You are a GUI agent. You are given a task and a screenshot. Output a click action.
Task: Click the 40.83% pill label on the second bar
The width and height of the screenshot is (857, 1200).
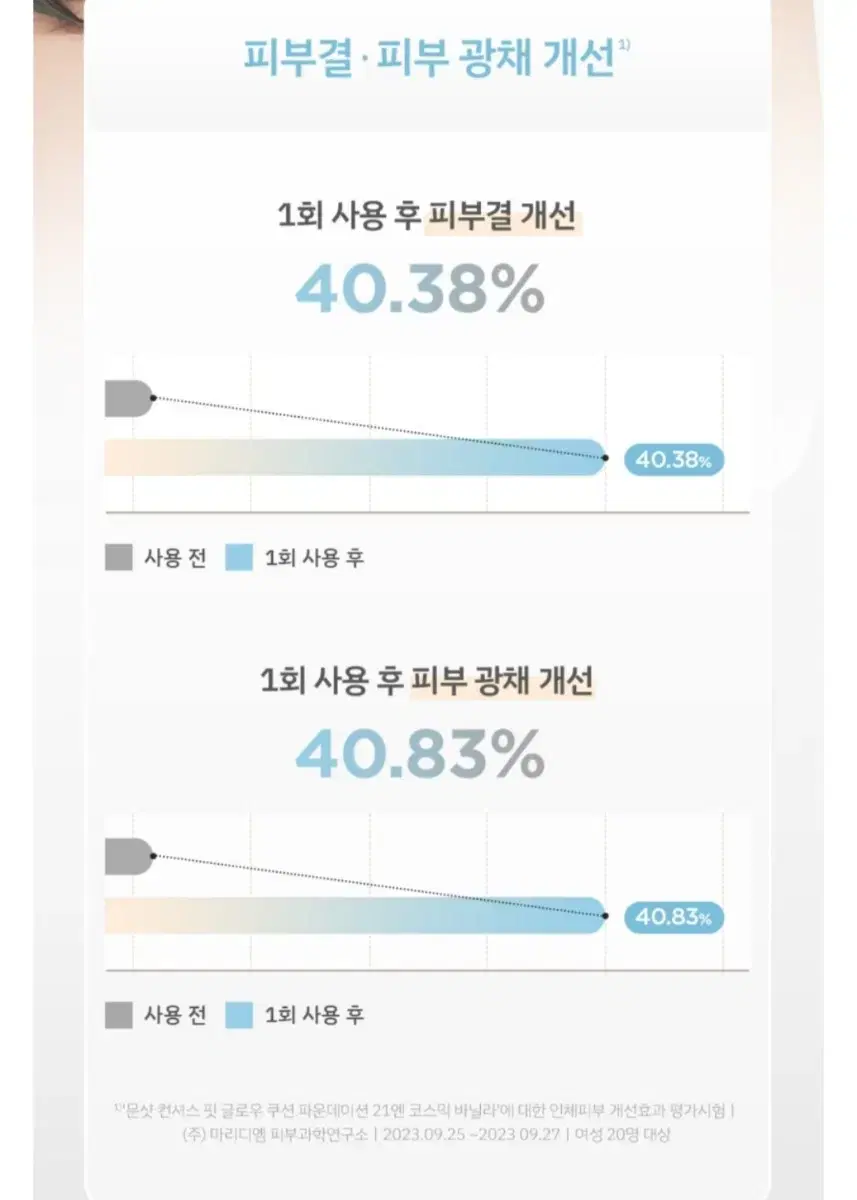click(x=673, y=917)
